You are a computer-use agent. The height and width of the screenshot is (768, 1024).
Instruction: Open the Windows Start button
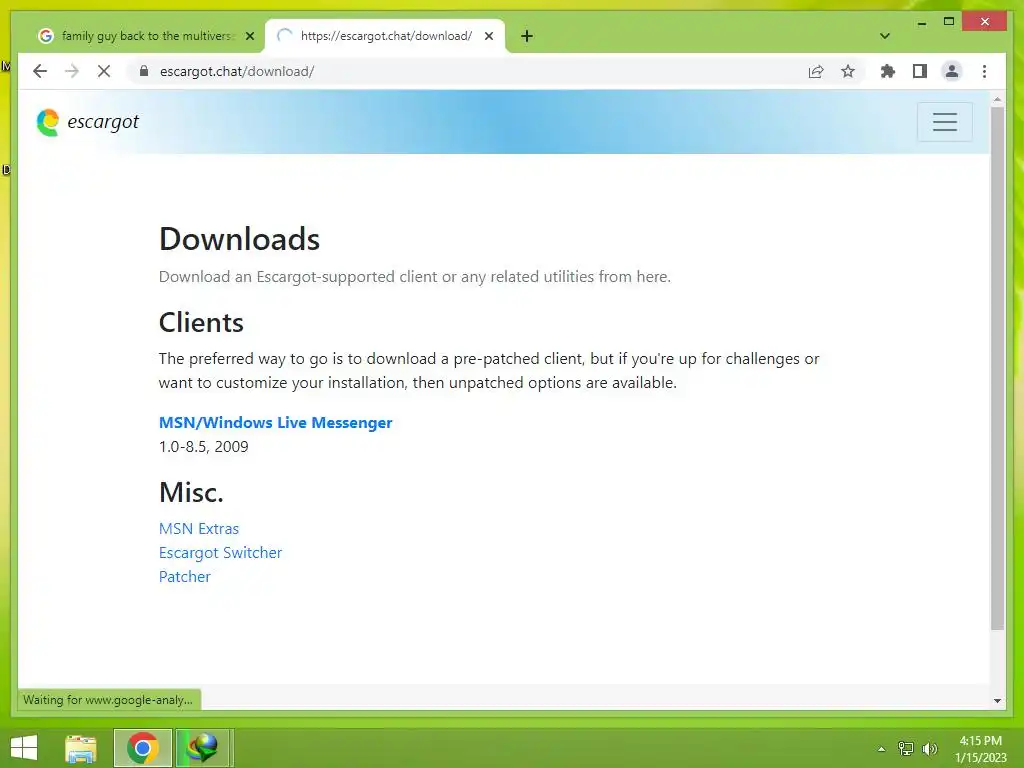coord(24,748)
